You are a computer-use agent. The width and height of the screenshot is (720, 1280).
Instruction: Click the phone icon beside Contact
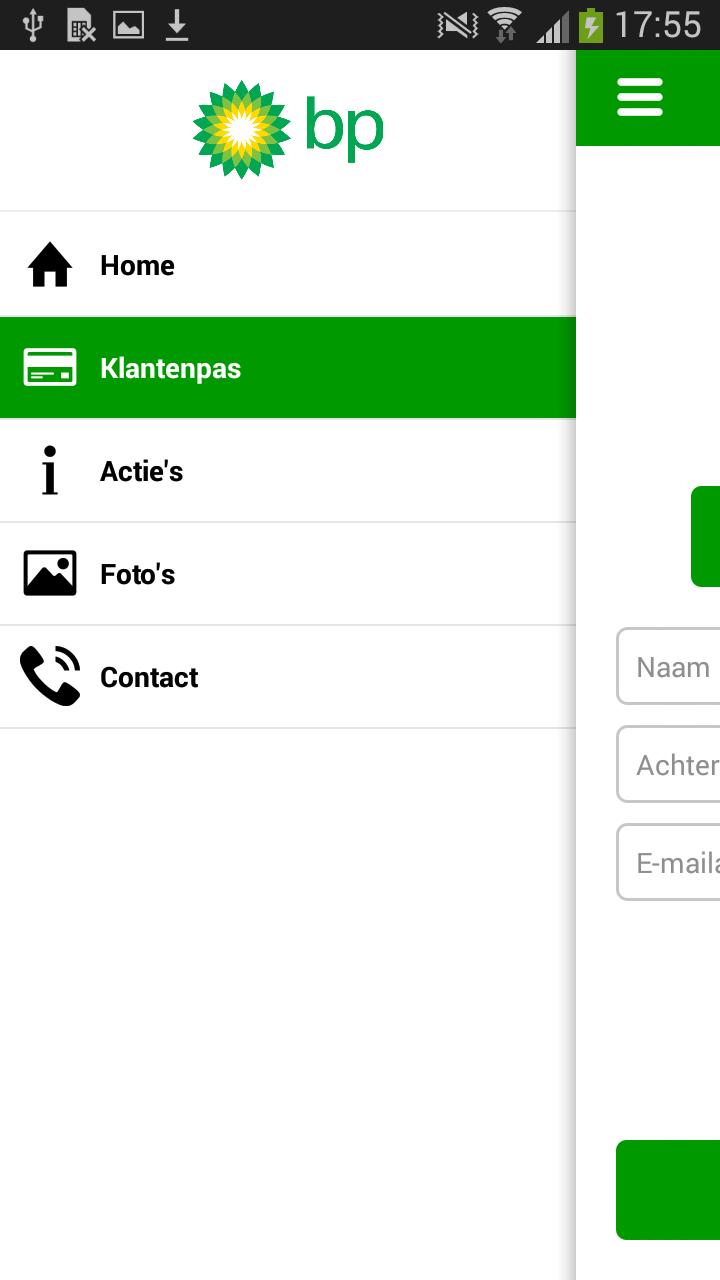[50, 676]
